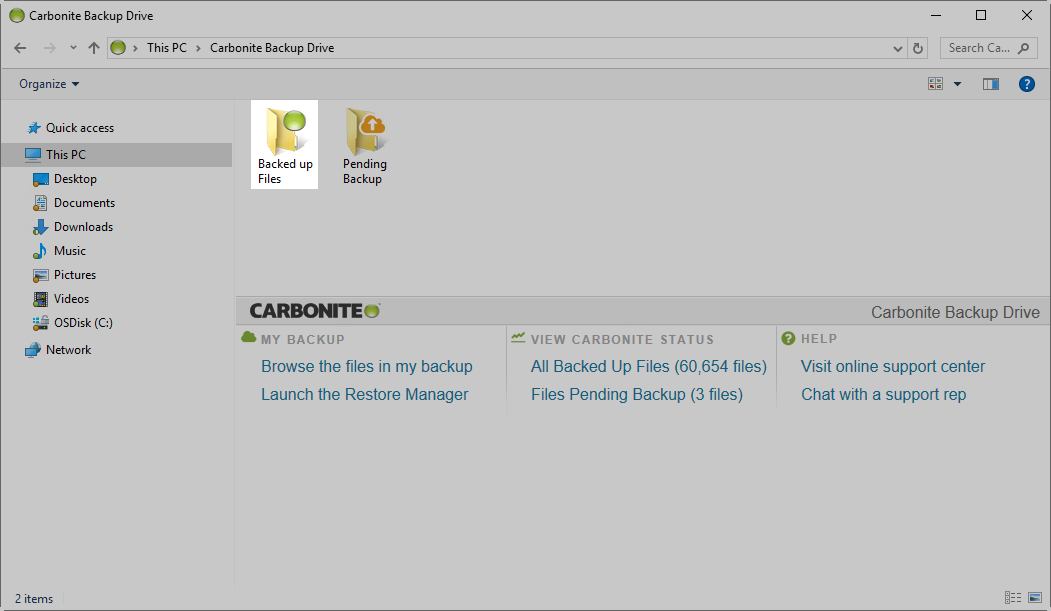This screenshot has width=1051, height=611.
Task: Open All Backed Up Files (60,654 files)
Action: tap(649, 366)
